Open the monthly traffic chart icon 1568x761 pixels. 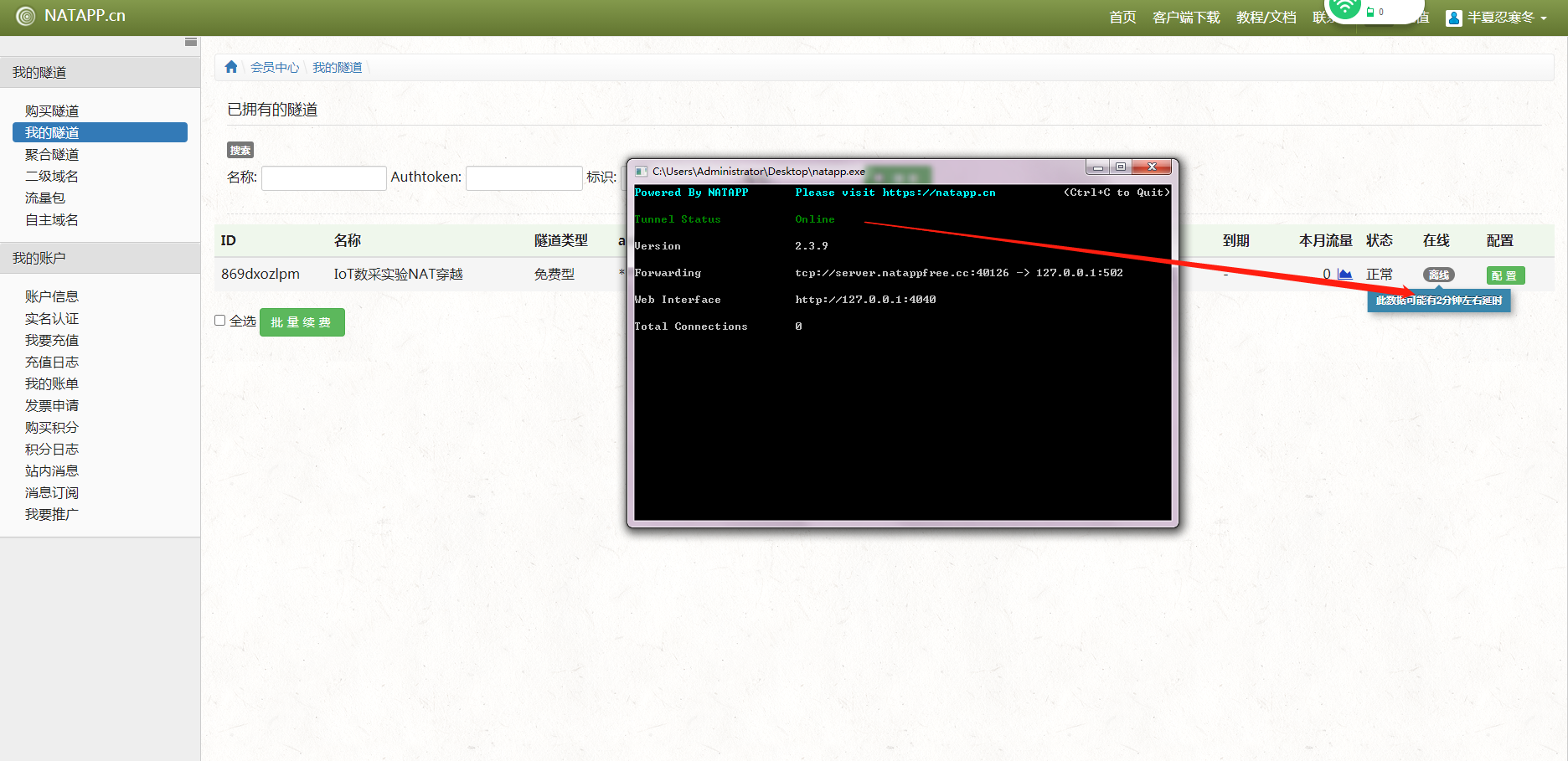point(1345,274)
